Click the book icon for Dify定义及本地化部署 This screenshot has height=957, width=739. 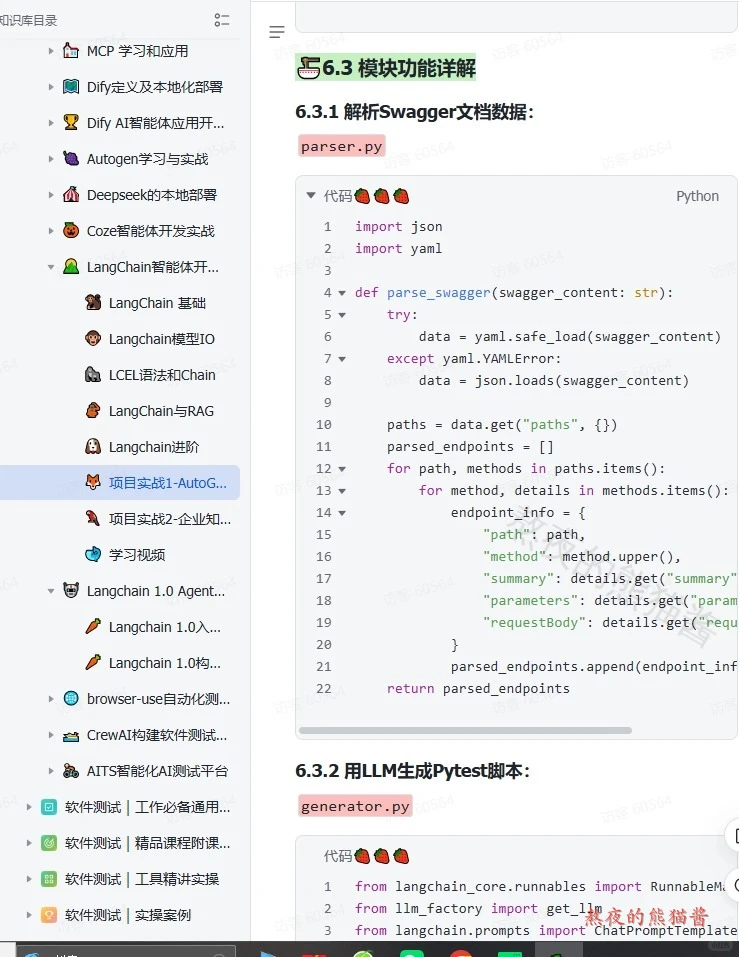point(71,87)
